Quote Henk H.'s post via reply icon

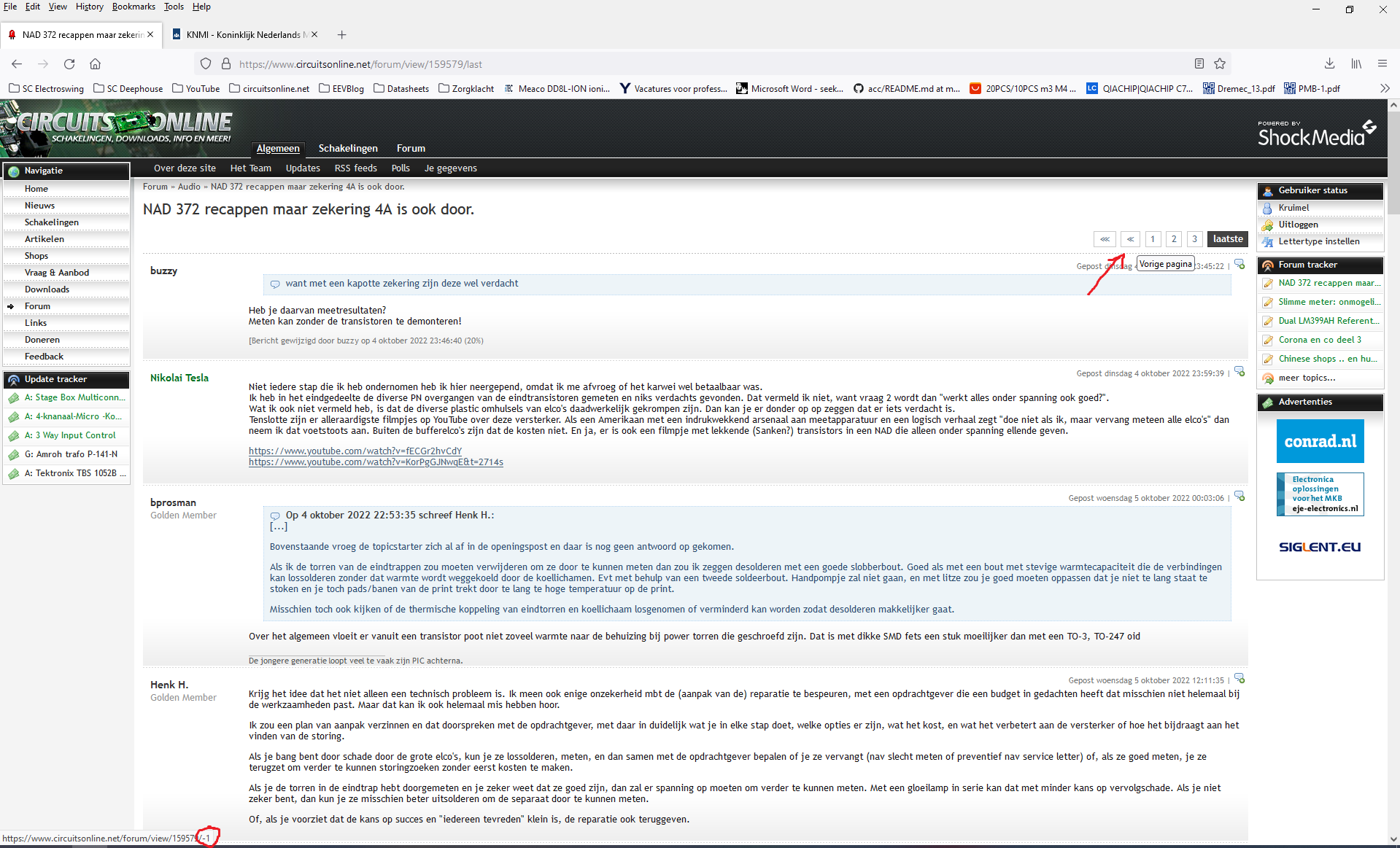tap(1239, 679)
